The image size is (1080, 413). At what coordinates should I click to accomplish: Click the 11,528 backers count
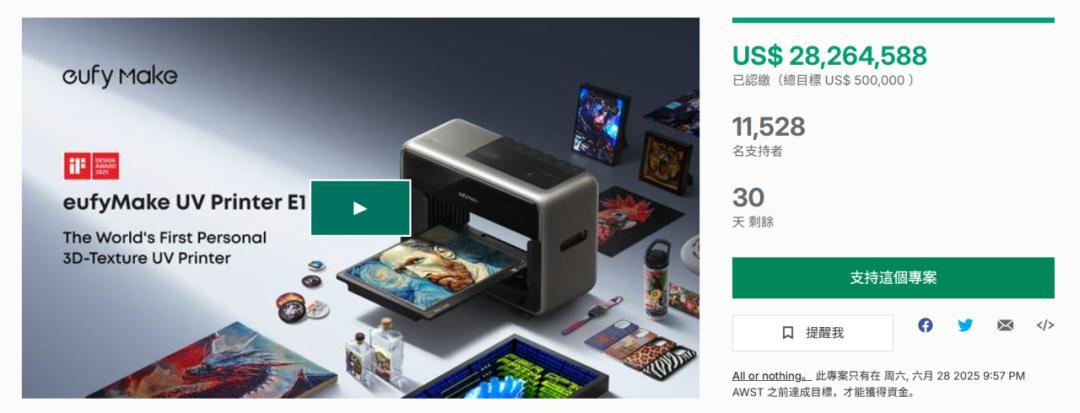[768, 127]
